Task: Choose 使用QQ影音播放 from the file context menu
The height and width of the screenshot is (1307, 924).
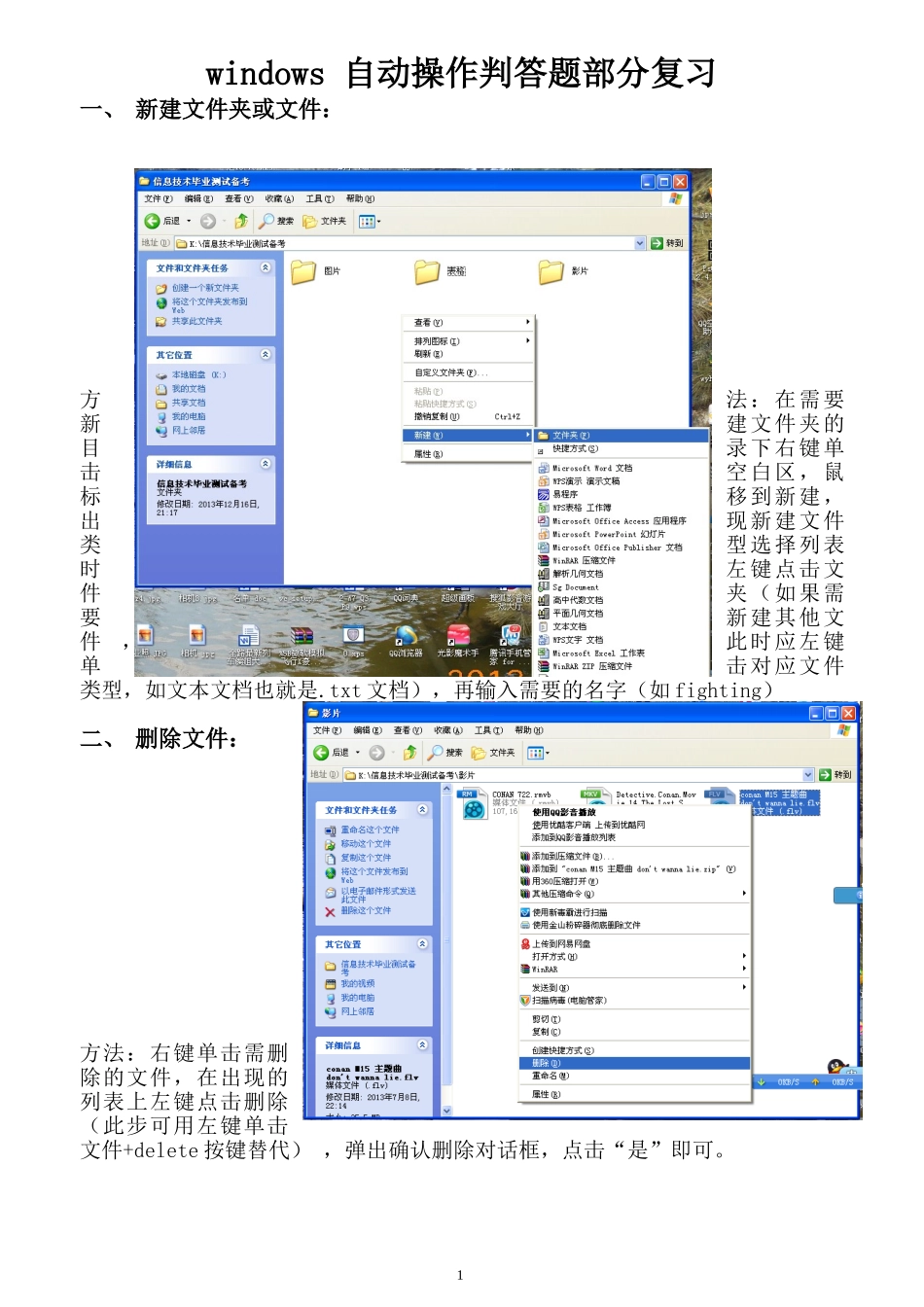Action: click(x=634, y=812)
